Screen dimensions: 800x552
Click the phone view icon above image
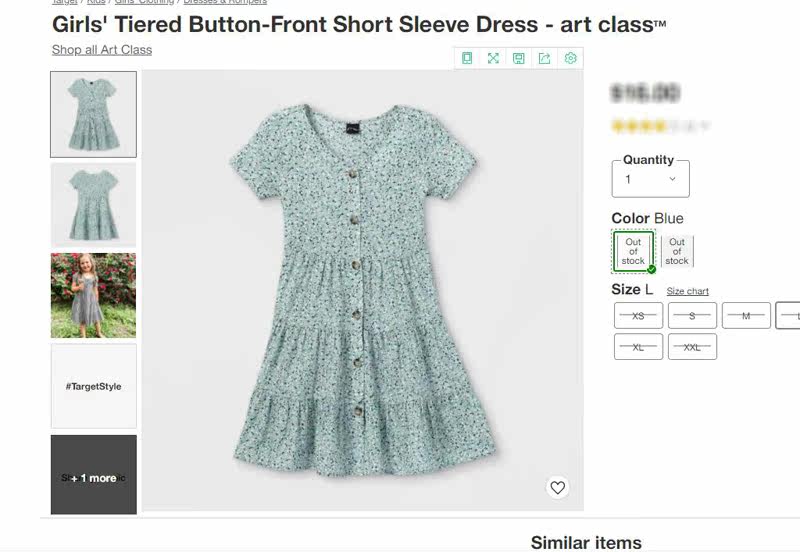(467, 58)
